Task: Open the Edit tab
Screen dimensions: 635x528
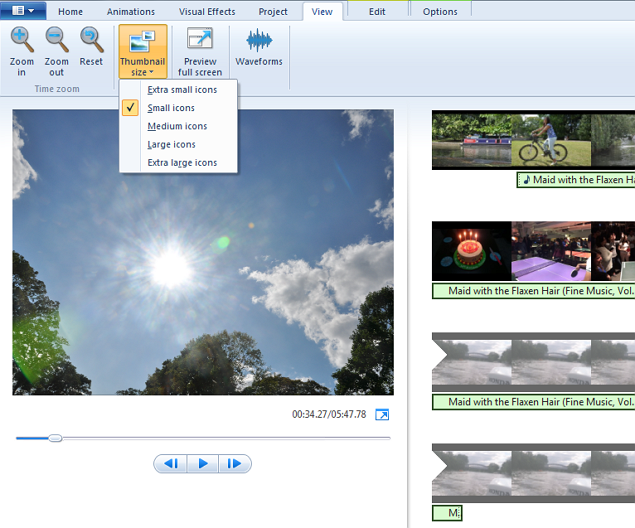Action: pos(377,12)
